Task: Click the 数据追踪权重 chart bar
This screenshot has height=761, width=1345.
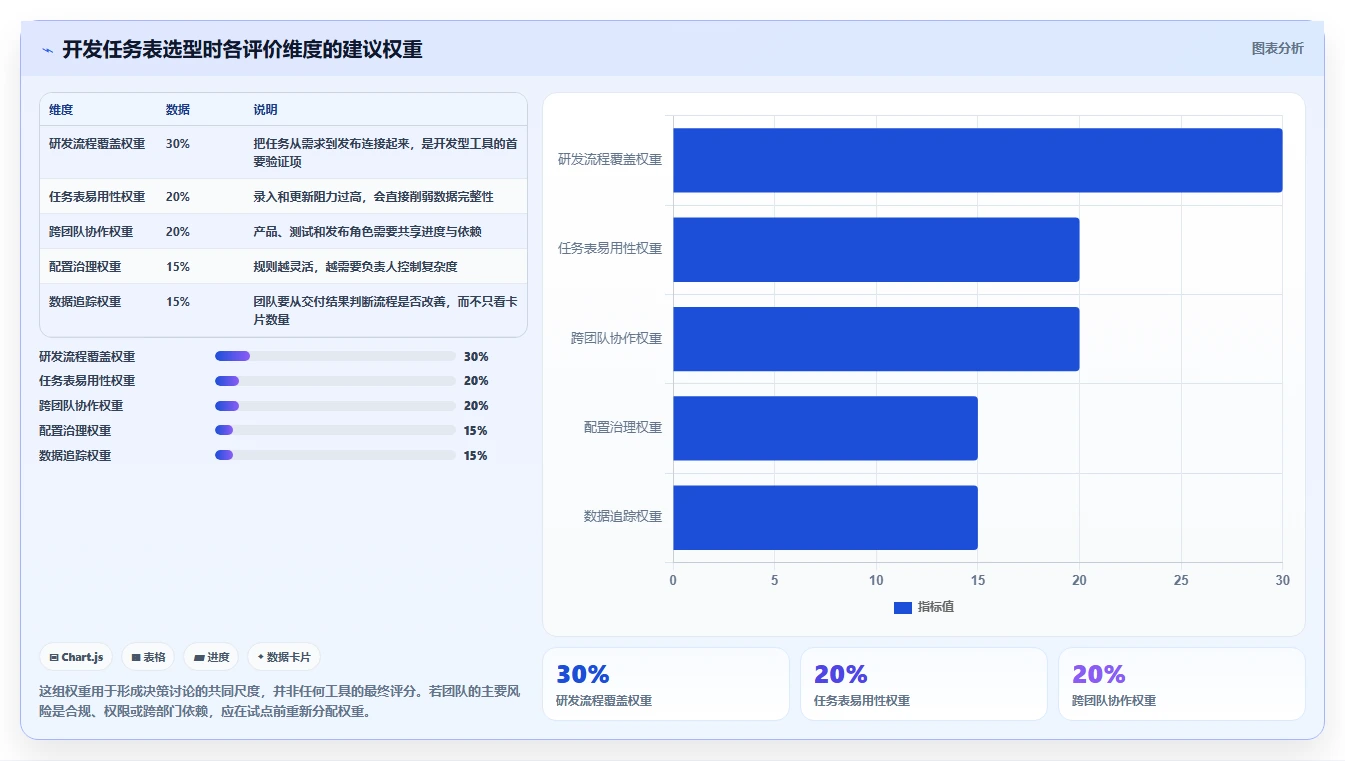Action: click(825, 517)
